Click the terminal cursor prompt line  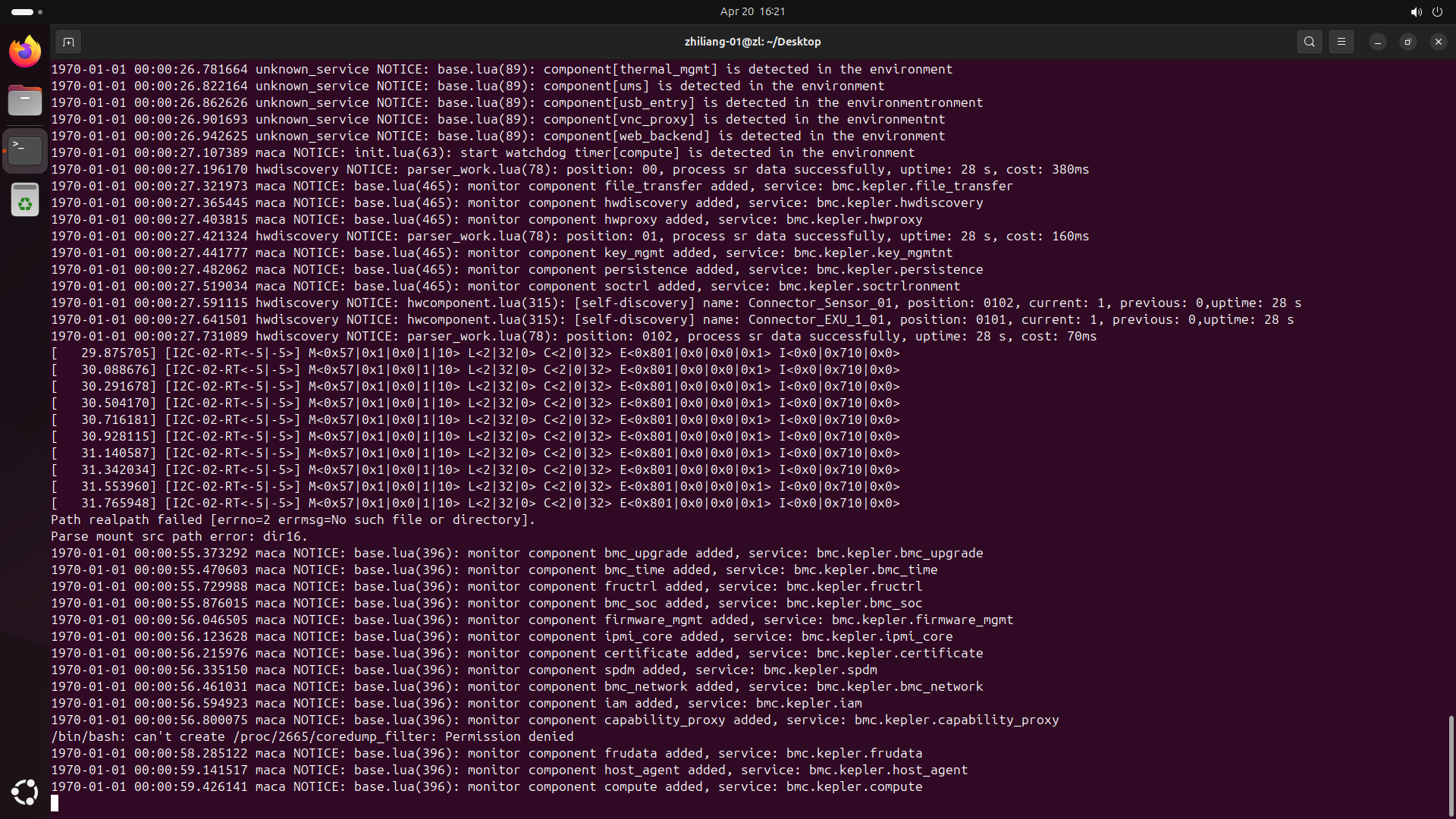click(x=55, y=803)
